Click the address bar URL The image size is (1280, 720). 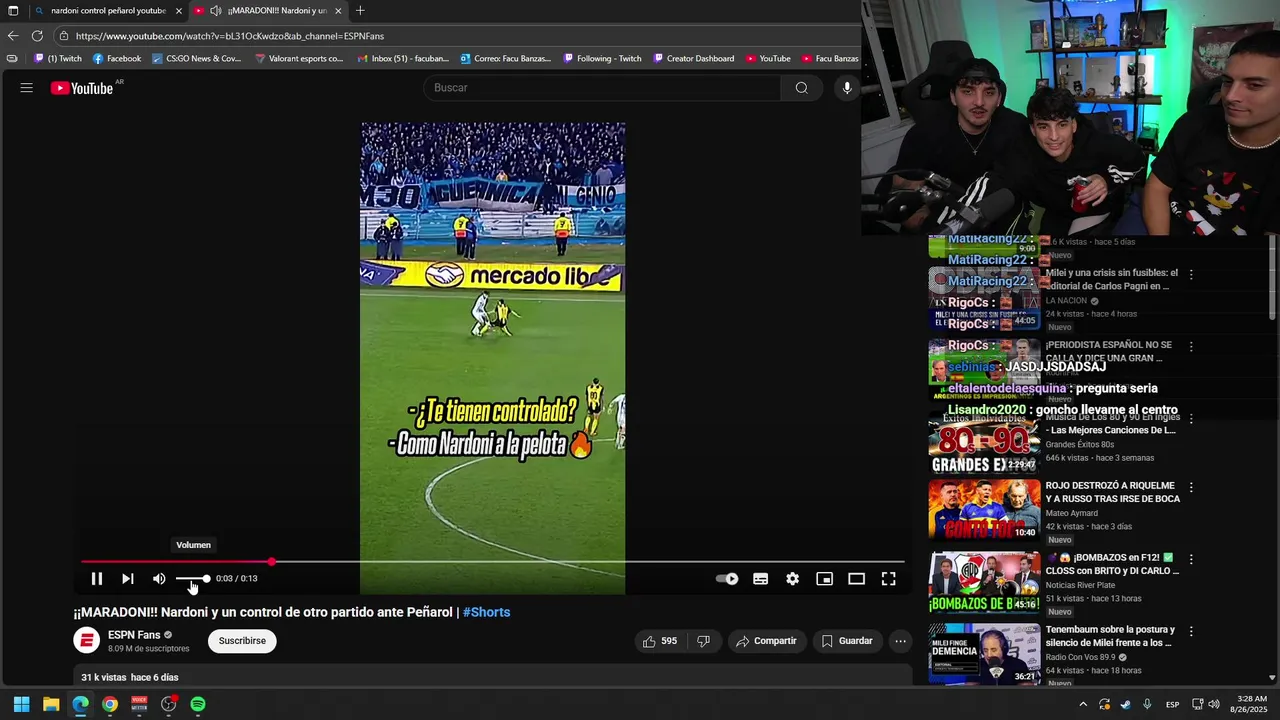coord(230,36)
